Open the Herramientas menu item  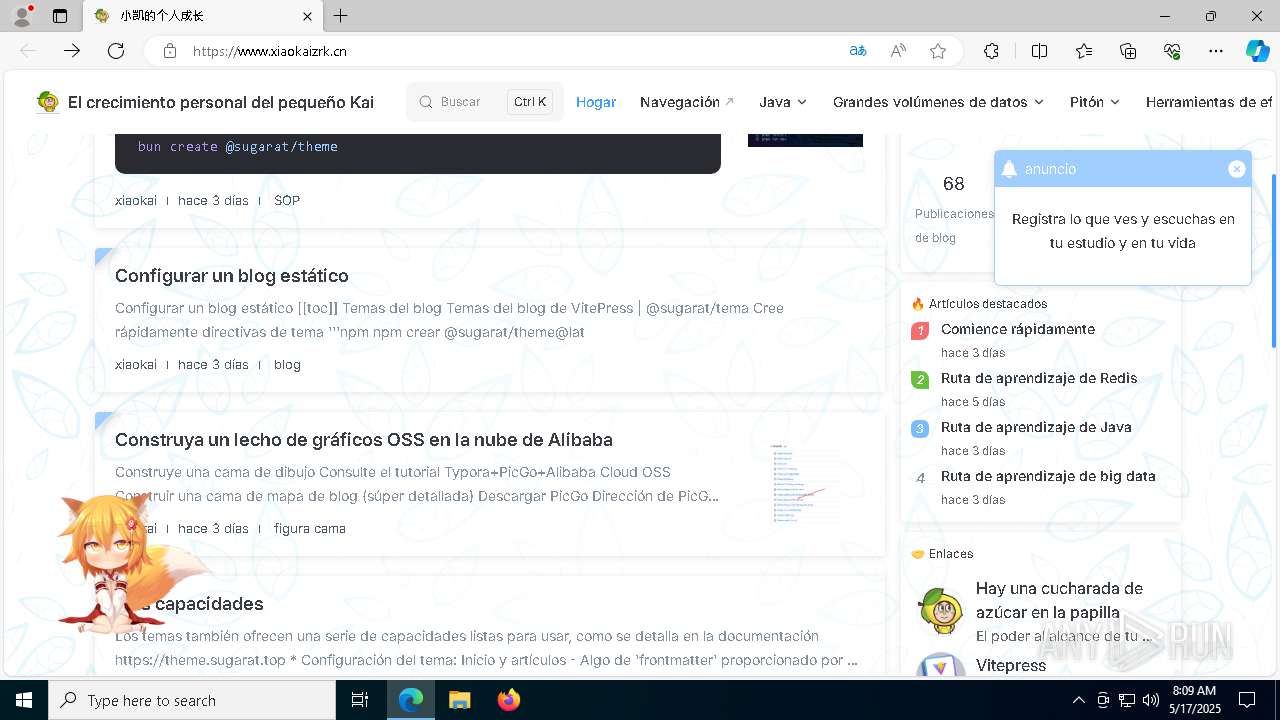1209,102
